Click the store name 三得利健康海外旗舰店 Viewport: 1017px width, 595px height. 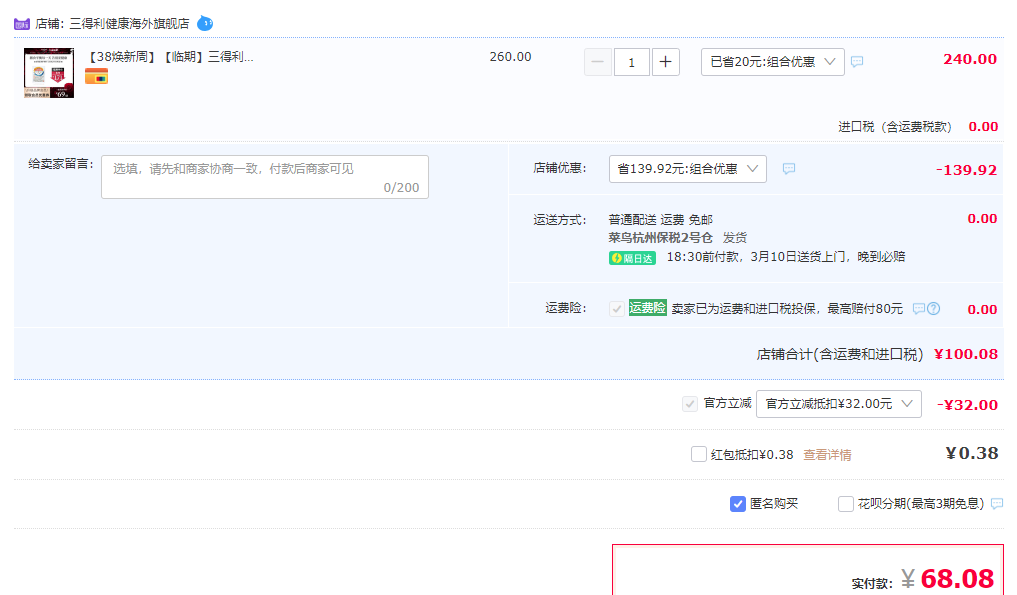(x=129, y=24)
